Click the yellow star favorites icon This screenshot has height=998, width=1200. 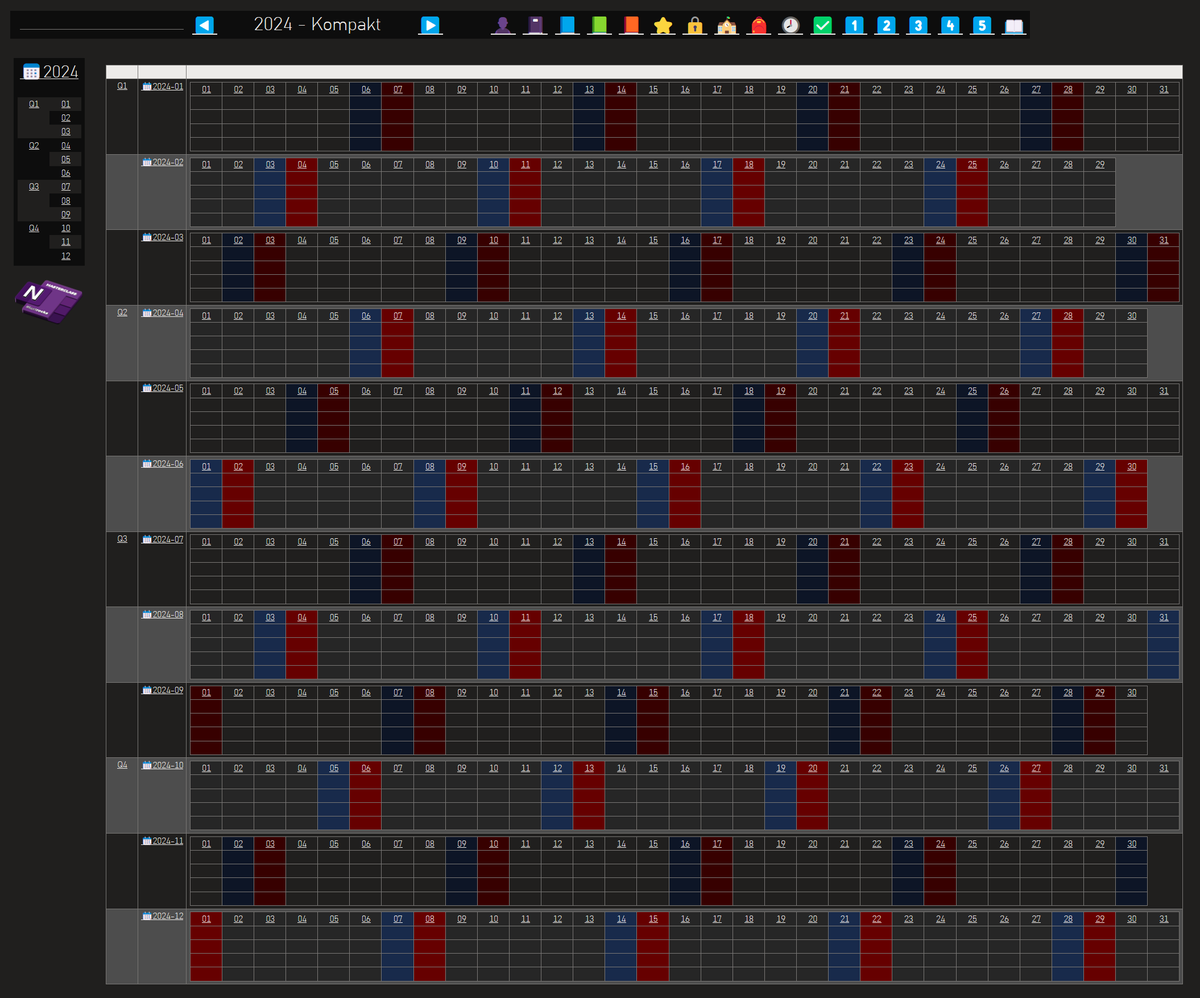(x=662, y=25)
